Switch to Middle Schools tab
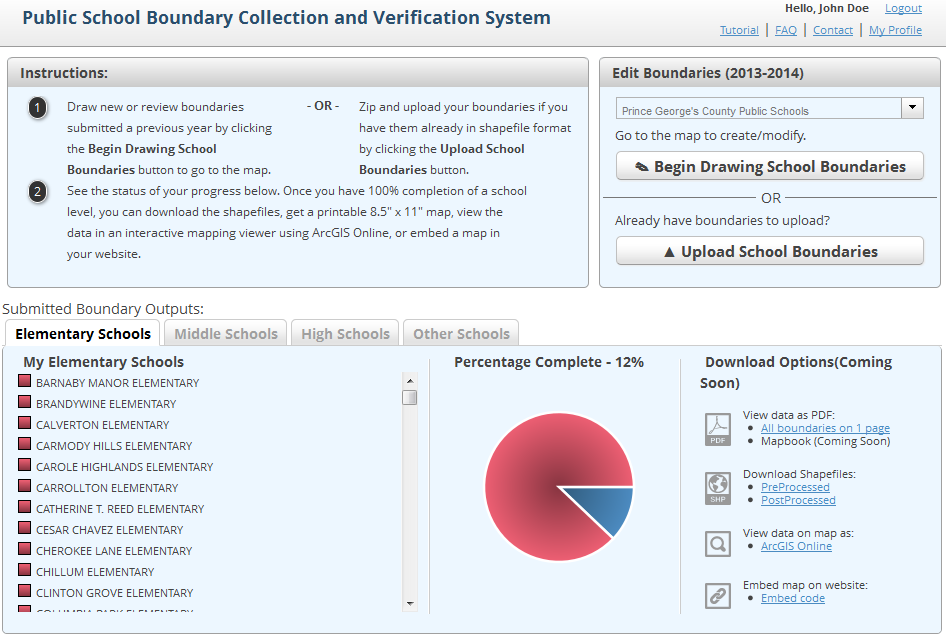Viewport: 946px width, 639px height. coord(226,334)
